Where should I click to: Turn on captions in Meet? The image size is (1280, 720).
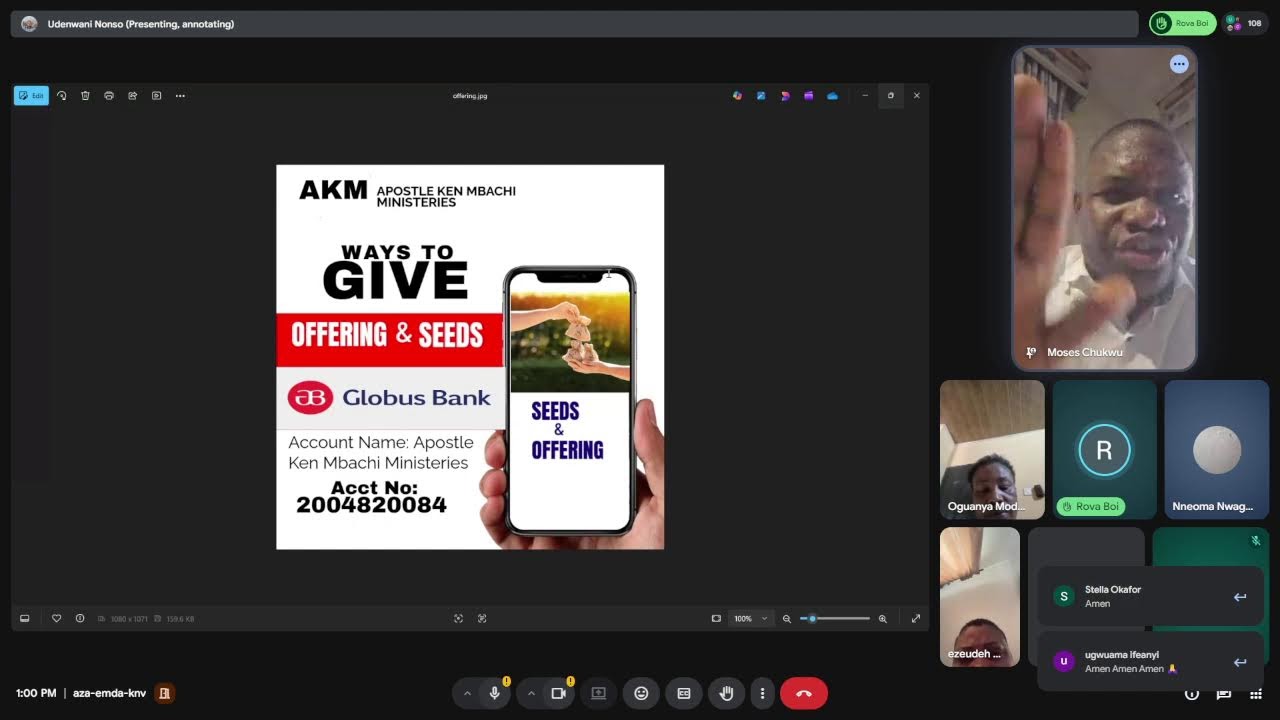(684, 693)
